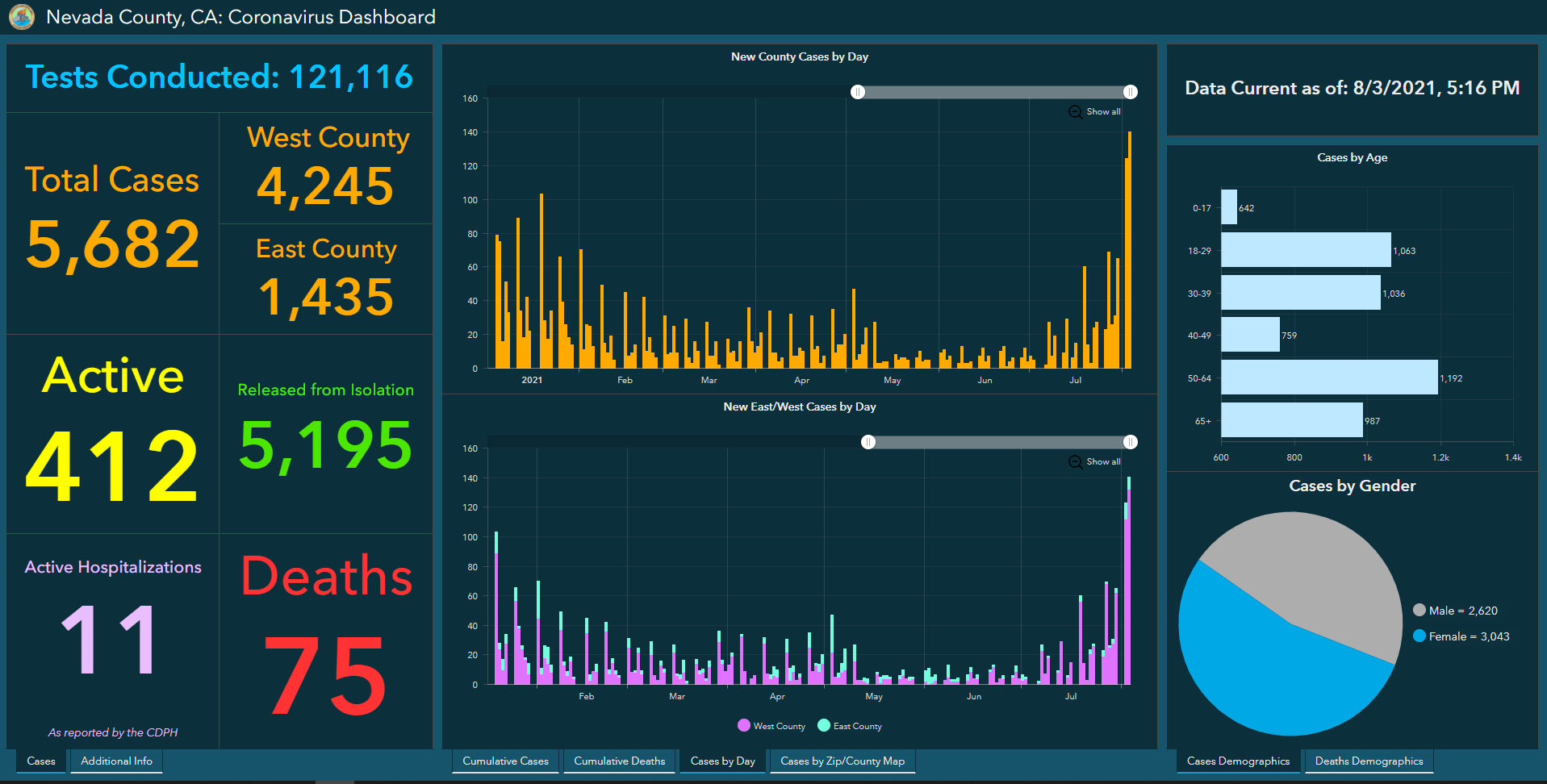Click Show all in East/West Cases chart

[1103, 462]
